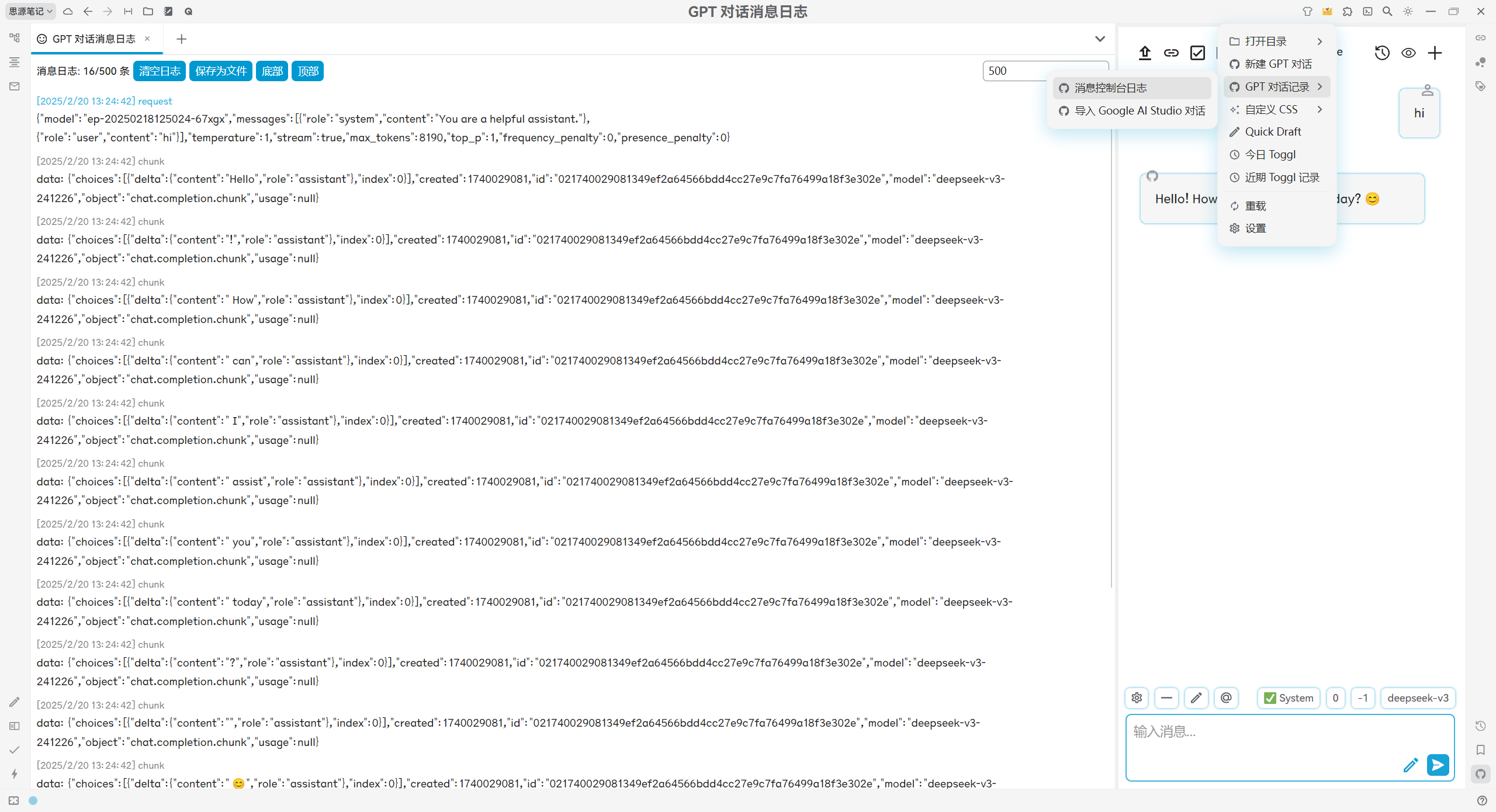Click the link icon in chat toolbar
Image resolution: width=1496 pixels, height=812 pixels.
pos(1171,53)
